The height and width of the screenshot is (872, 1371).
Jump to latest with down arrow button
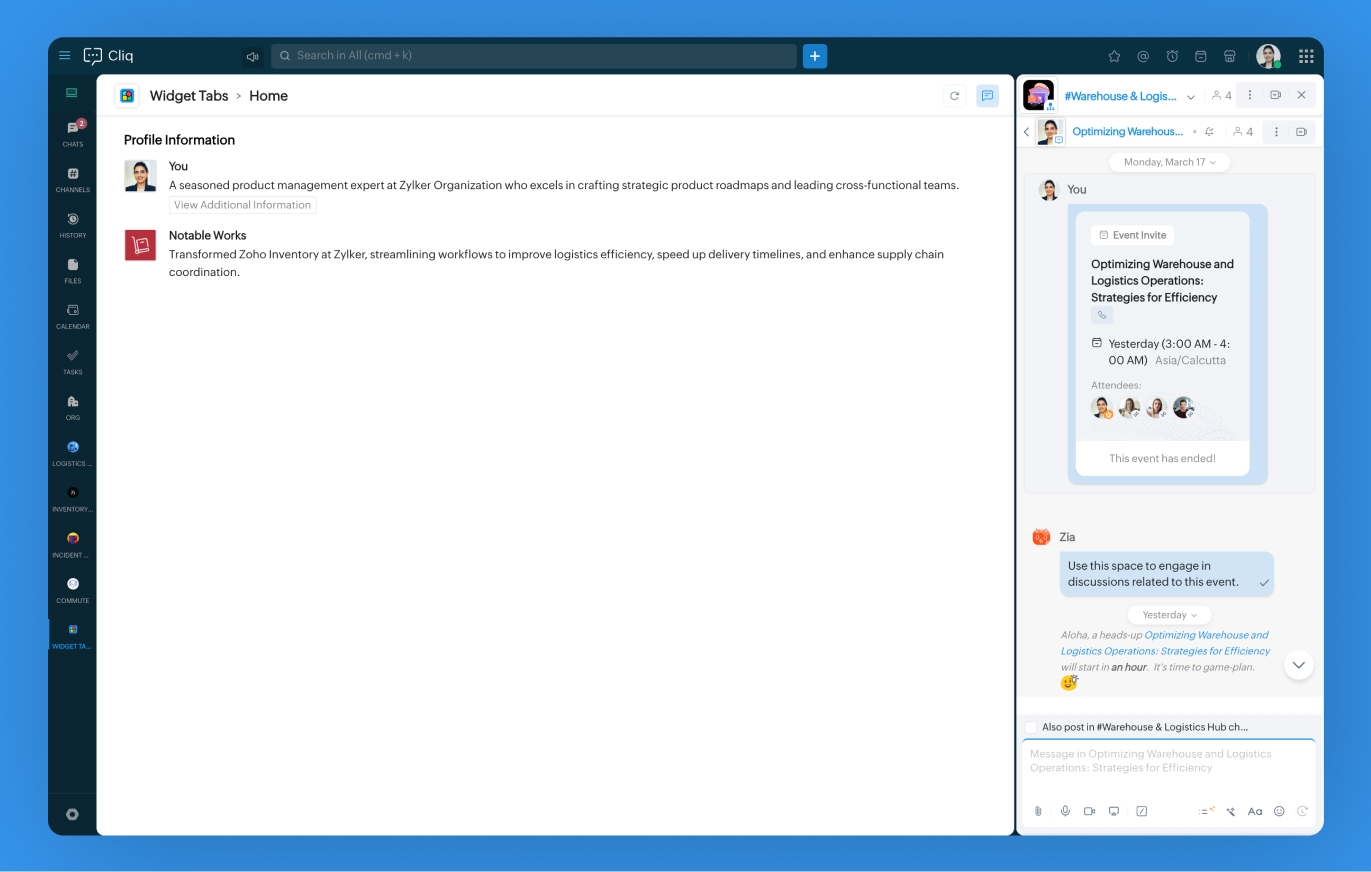pyautogui.click(x=1298, y=665)
